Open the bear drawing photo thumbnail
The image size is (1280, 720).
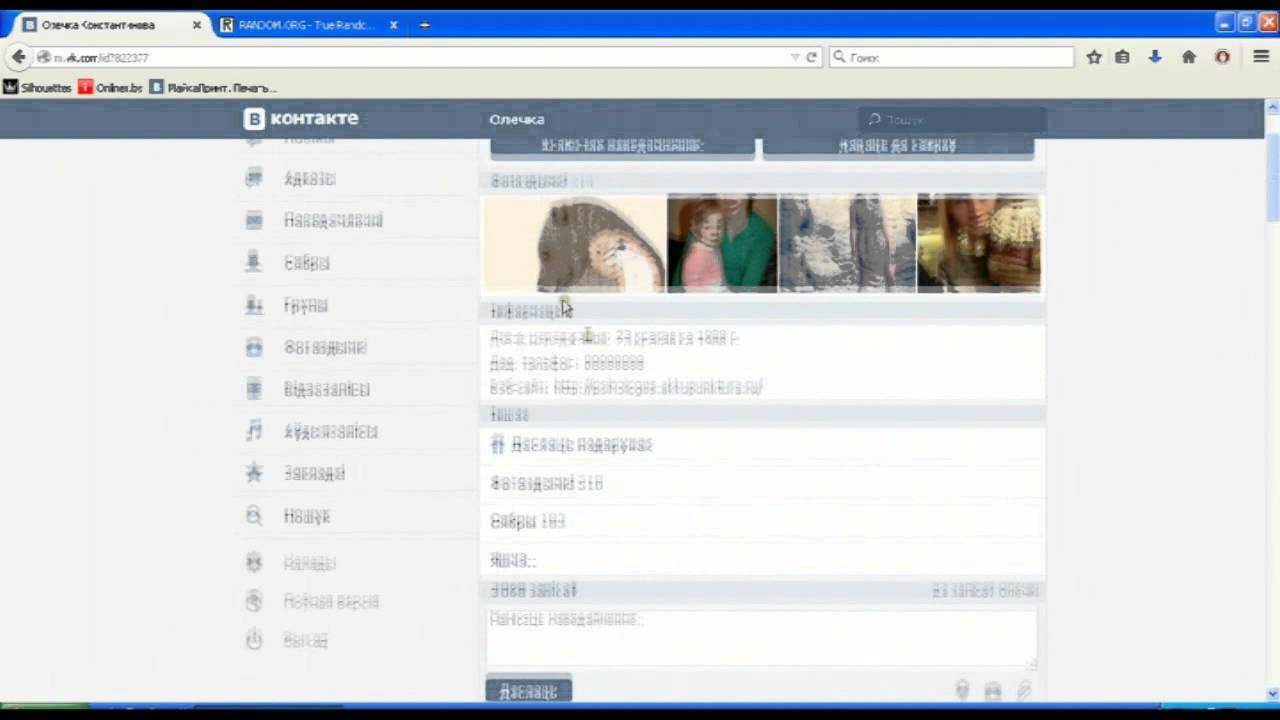pyautogui.click(x=575, y=244)
